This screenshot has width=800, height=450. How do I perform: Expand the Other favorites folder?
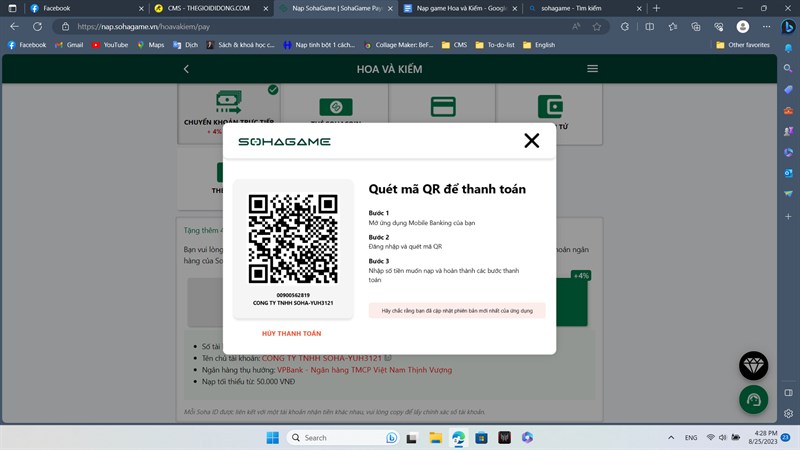pos(743,45)
